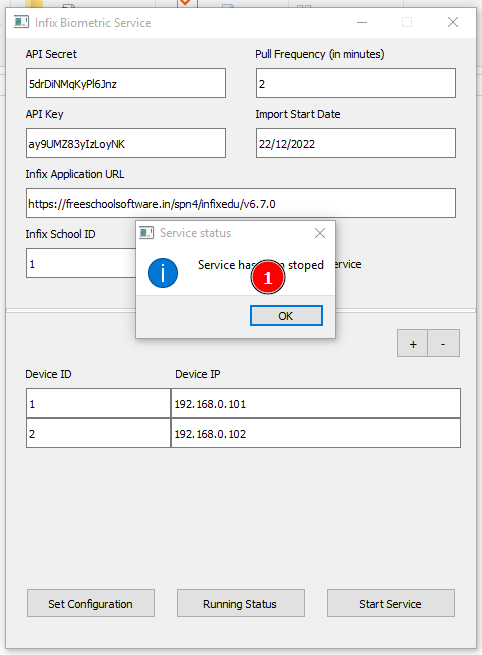This screenshot has height=655, width=482.
Task: Click the Infix Application URL field
Action: 241,203
